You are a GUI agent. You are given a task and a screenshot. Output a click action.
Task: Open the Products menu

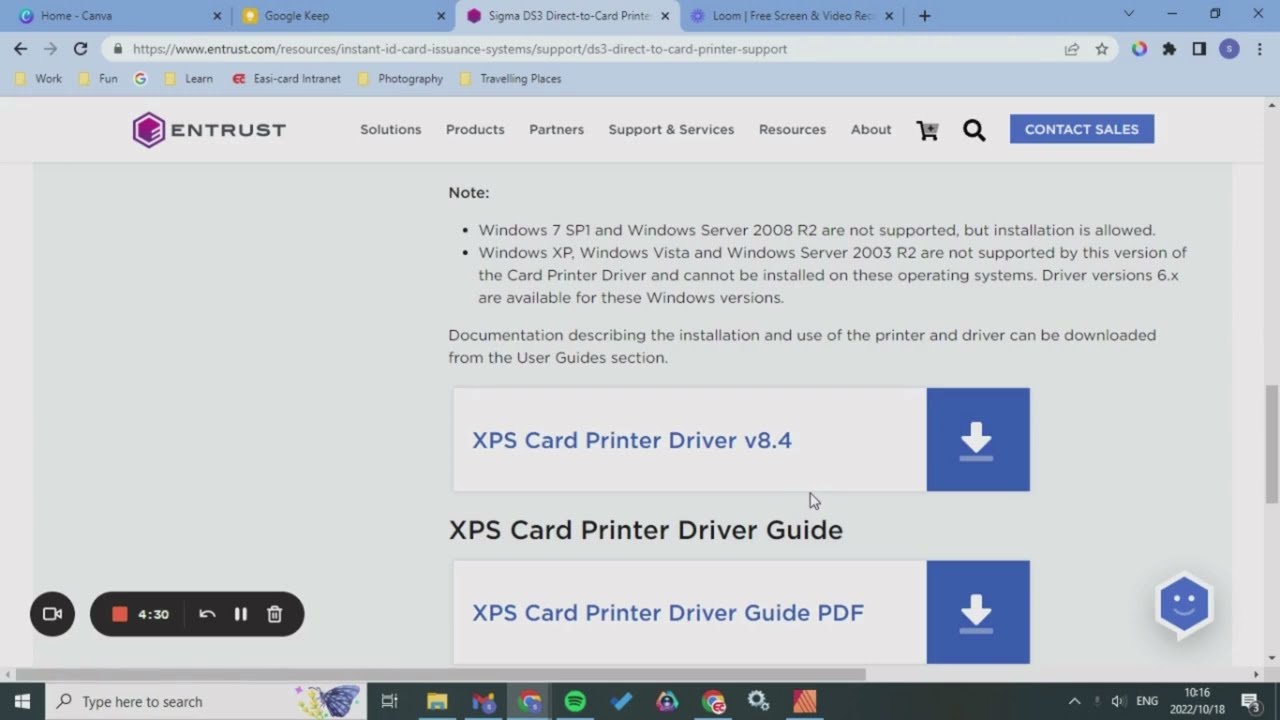(x=475, y=130)
